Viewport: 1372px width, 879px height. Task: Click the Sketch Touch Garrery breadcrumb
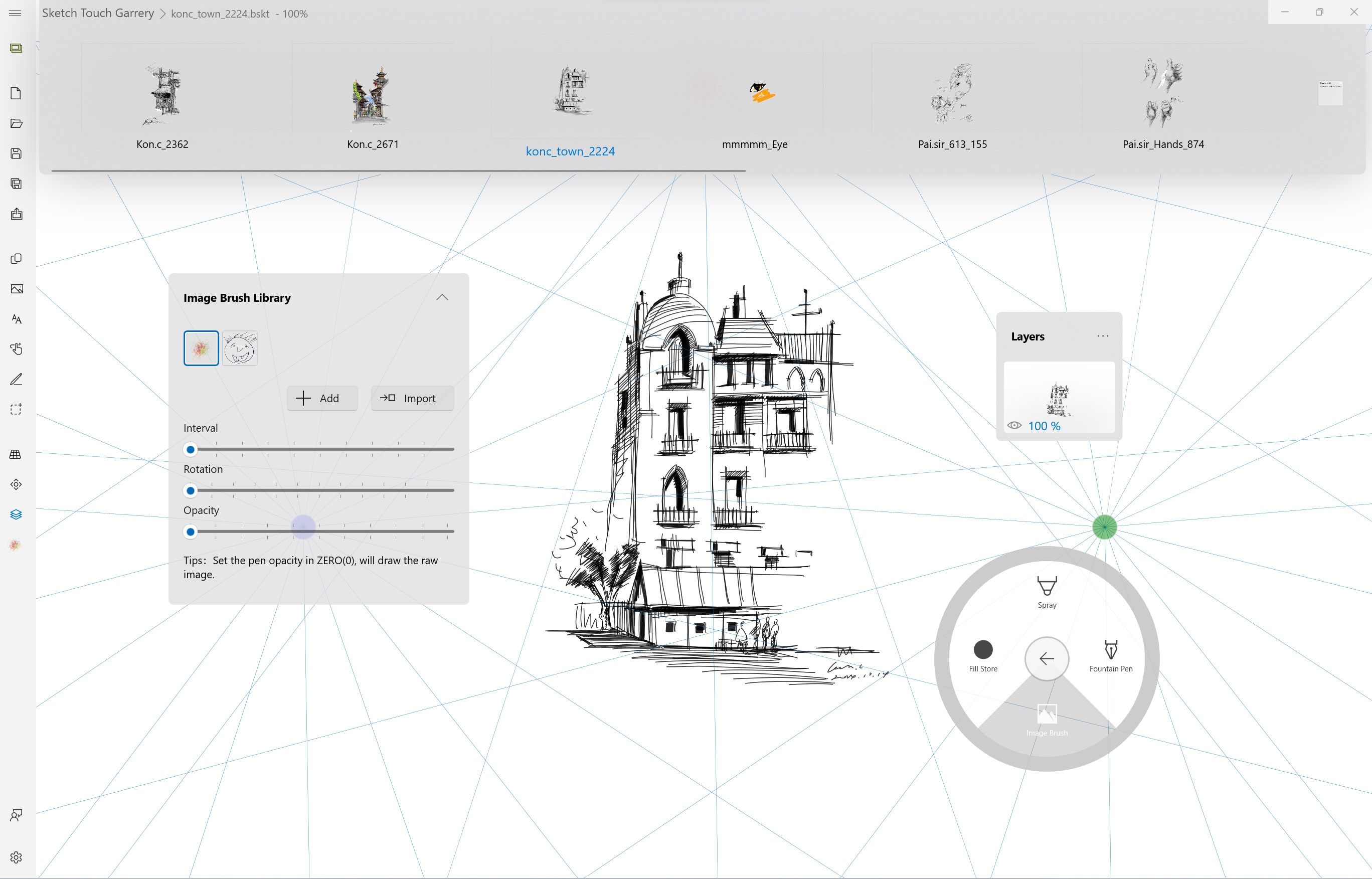point(98,13)
